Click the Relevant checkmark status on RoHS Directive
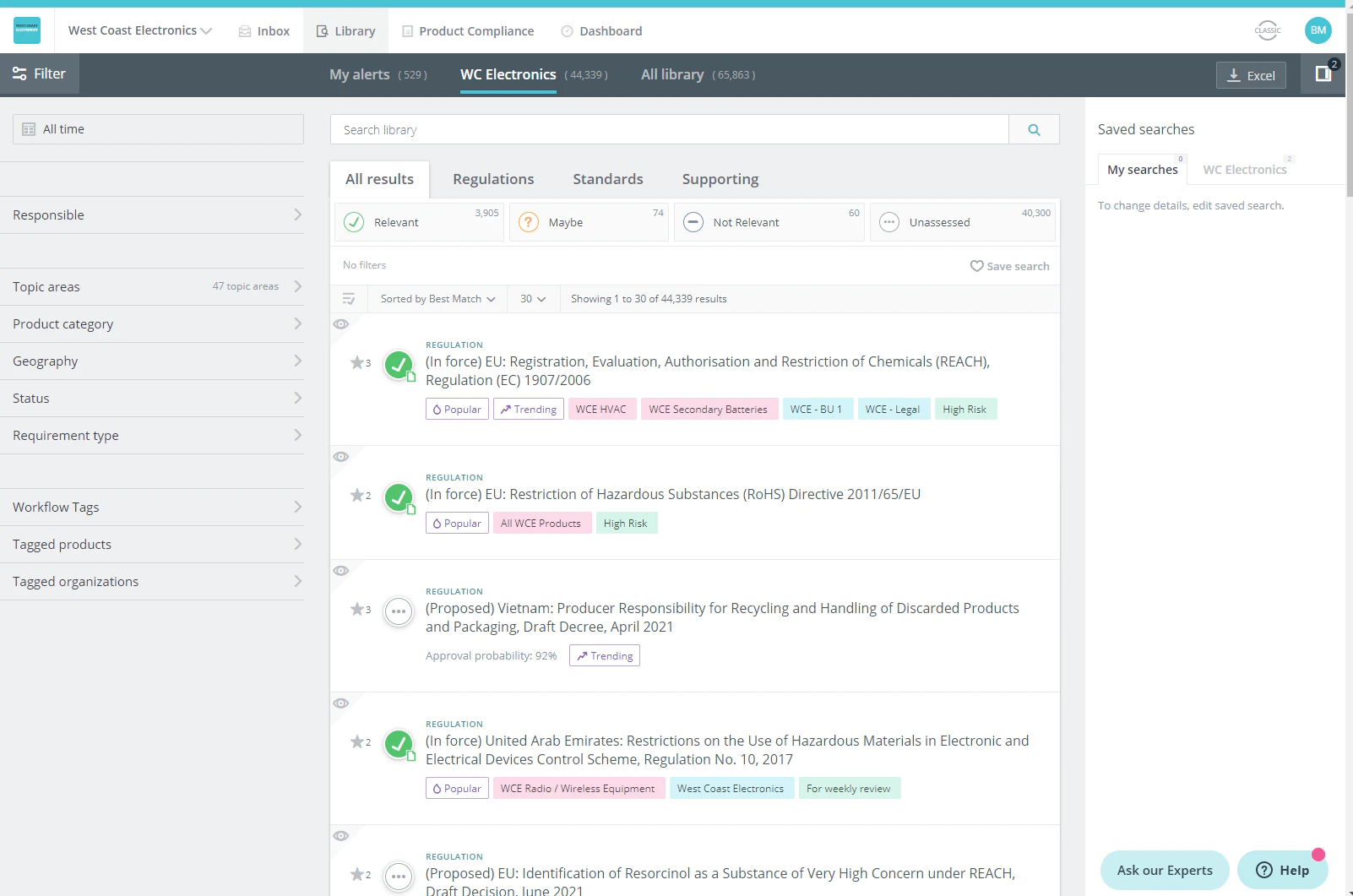1353x896 pixels. click(x=399, y=497)
